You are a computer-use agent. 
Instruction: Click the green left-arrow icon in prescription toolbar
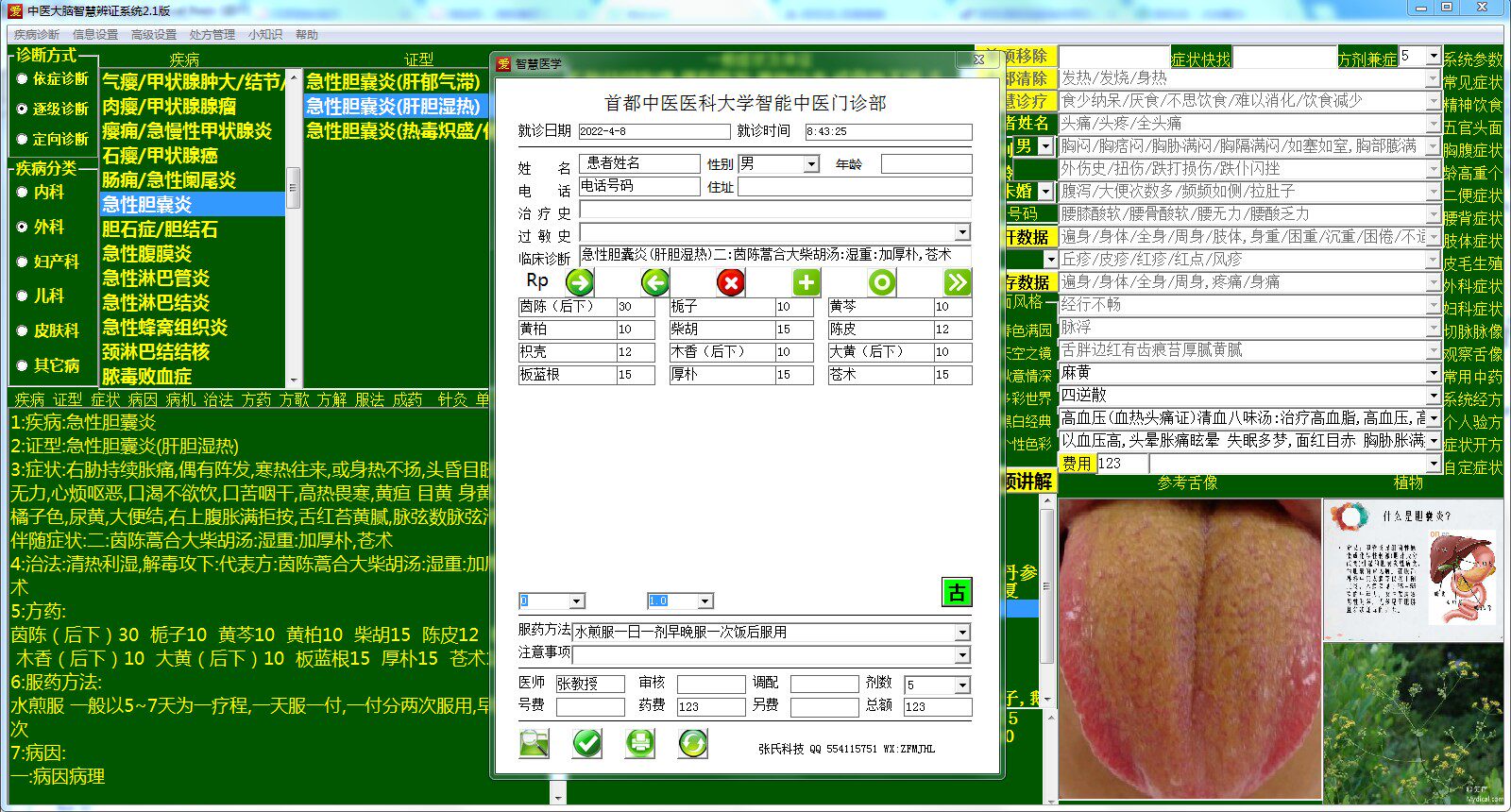tap(654, 281)
